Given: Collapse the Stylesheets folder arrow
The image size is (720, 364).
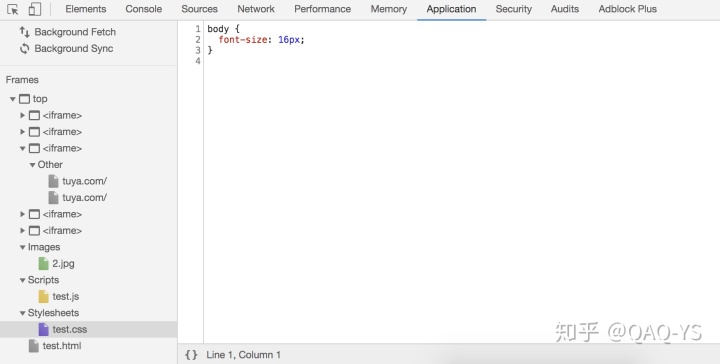Looking at the screenshot, I should (22, 313).
